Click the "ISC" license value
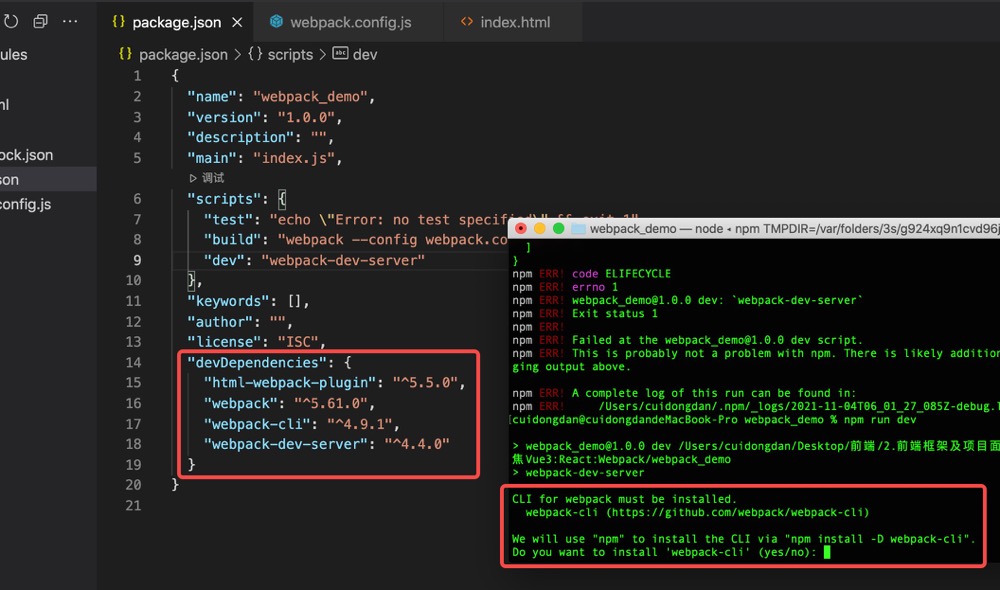 coord(298,342)
